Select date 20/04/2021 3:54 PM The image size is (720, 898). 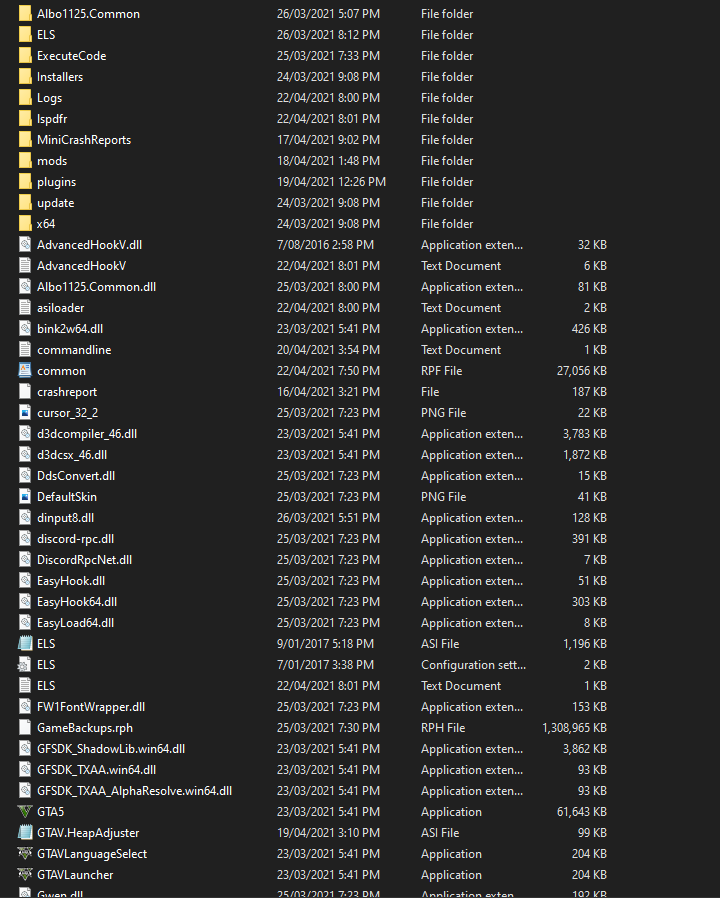point(328,350)
